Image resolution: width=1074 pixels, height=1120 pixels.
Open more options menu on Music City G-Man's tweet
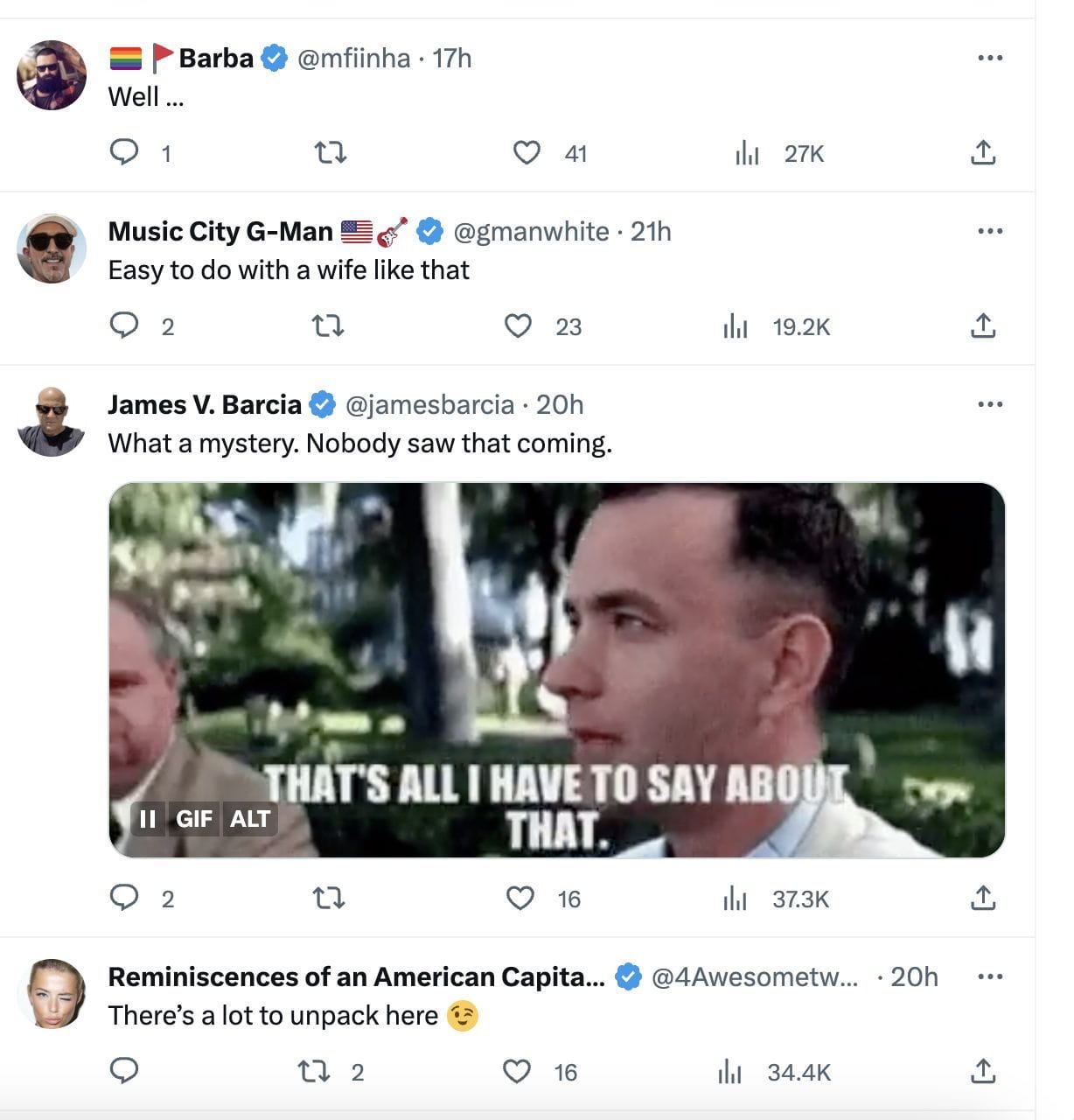coord(989,231)
